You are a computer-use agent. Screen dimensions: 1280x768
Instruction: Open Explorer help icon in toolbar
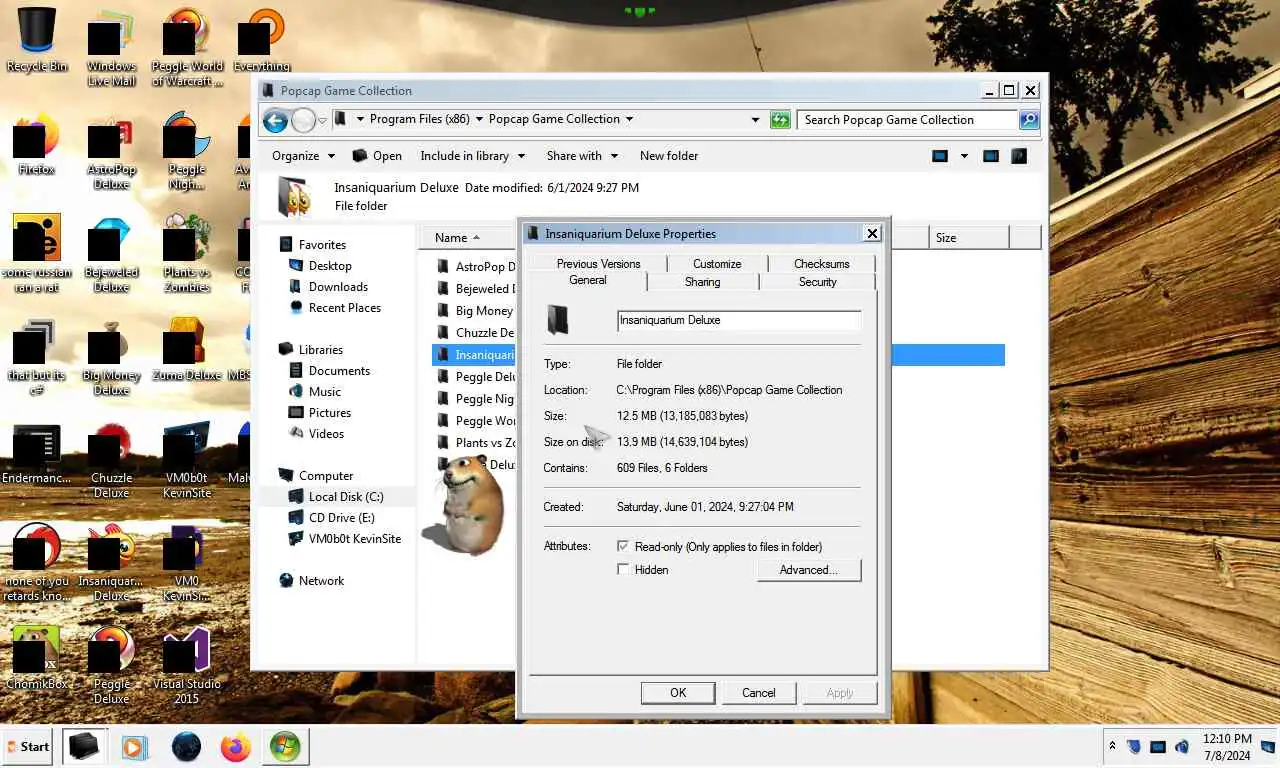(x=1018, y=156)
